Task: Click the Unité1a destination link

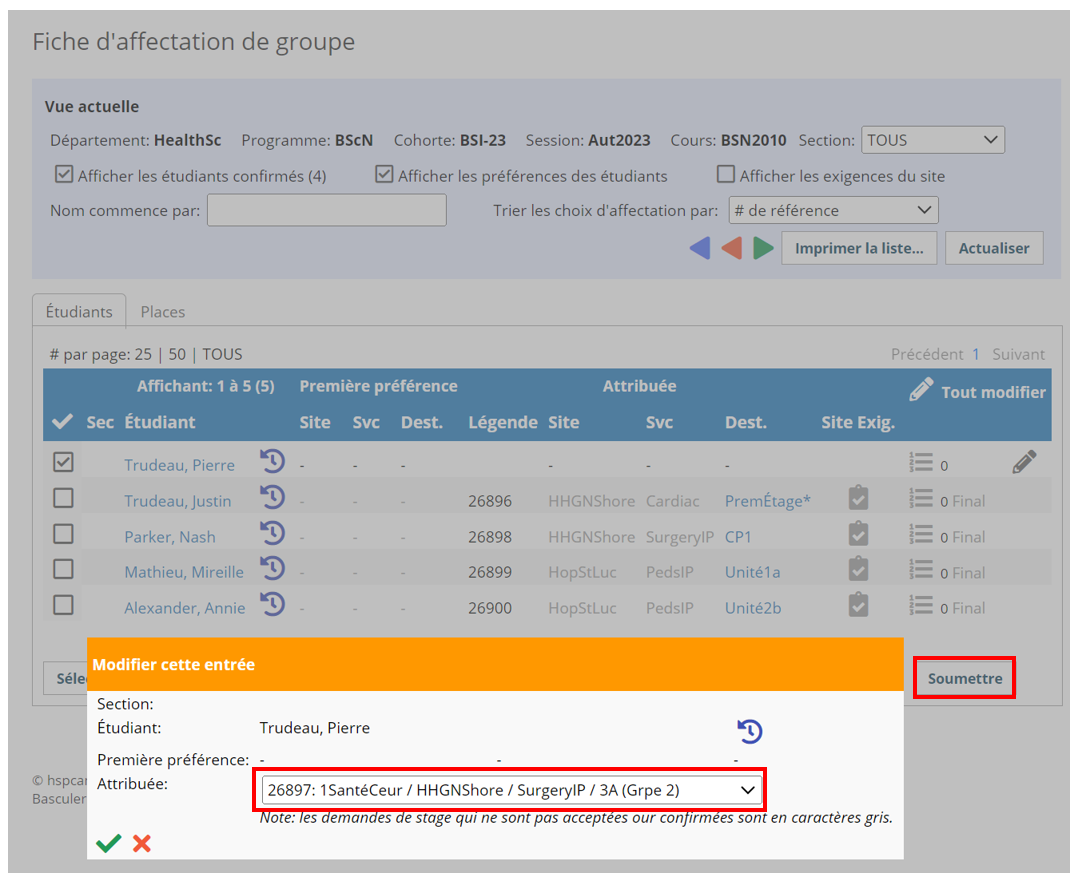Action: [x=753, y=572]
